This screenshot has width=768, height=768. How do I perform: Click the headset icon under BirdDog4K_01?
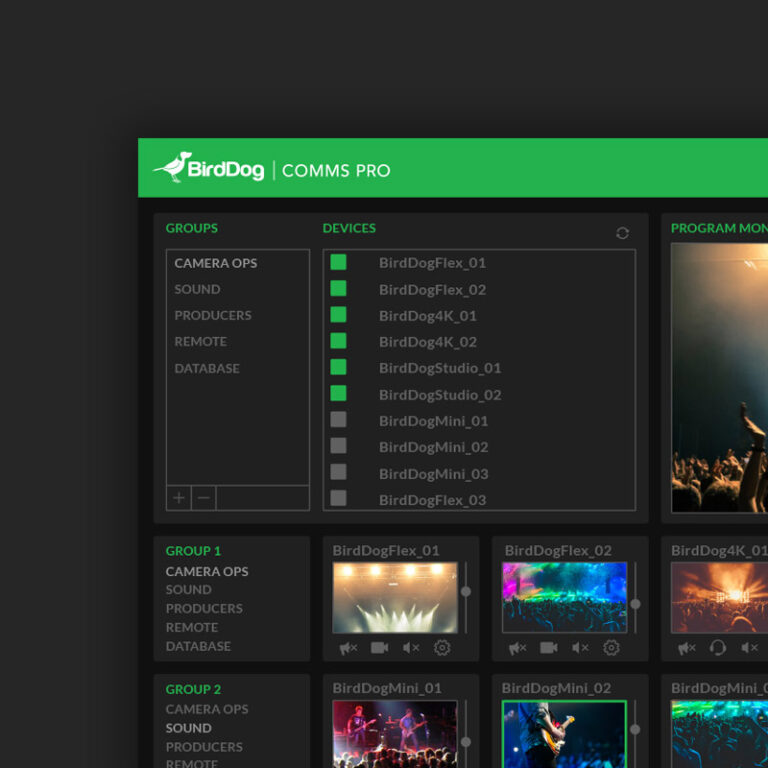[717, 648]
